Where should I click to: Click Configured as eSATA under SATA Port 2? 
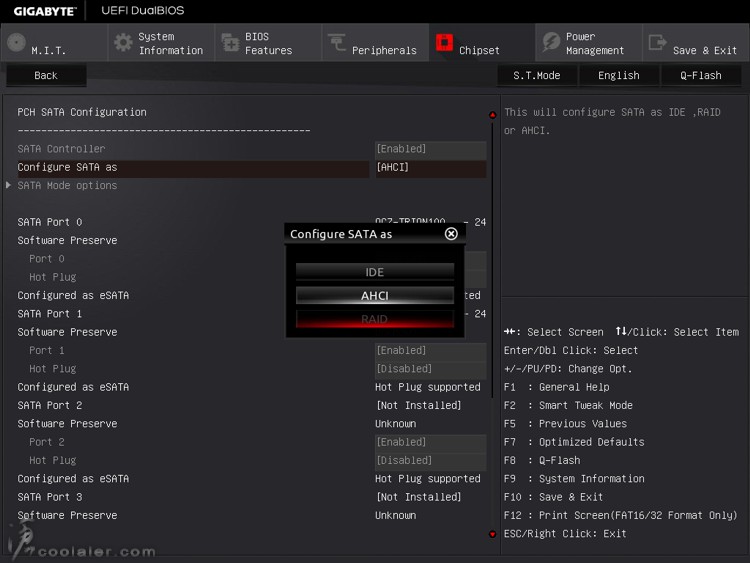coord(73,479)
